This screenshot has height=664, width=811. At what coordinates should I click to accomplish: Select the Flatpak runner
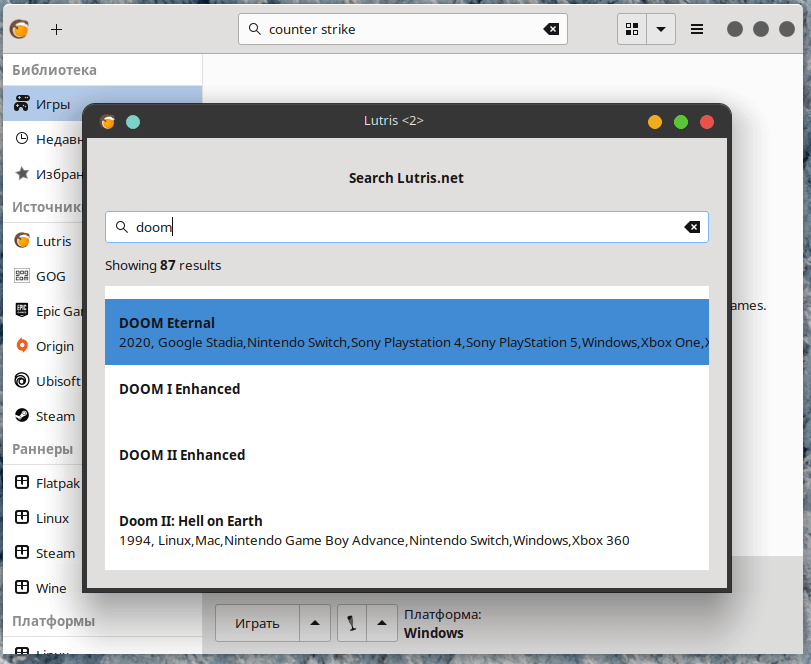(43, 483)
